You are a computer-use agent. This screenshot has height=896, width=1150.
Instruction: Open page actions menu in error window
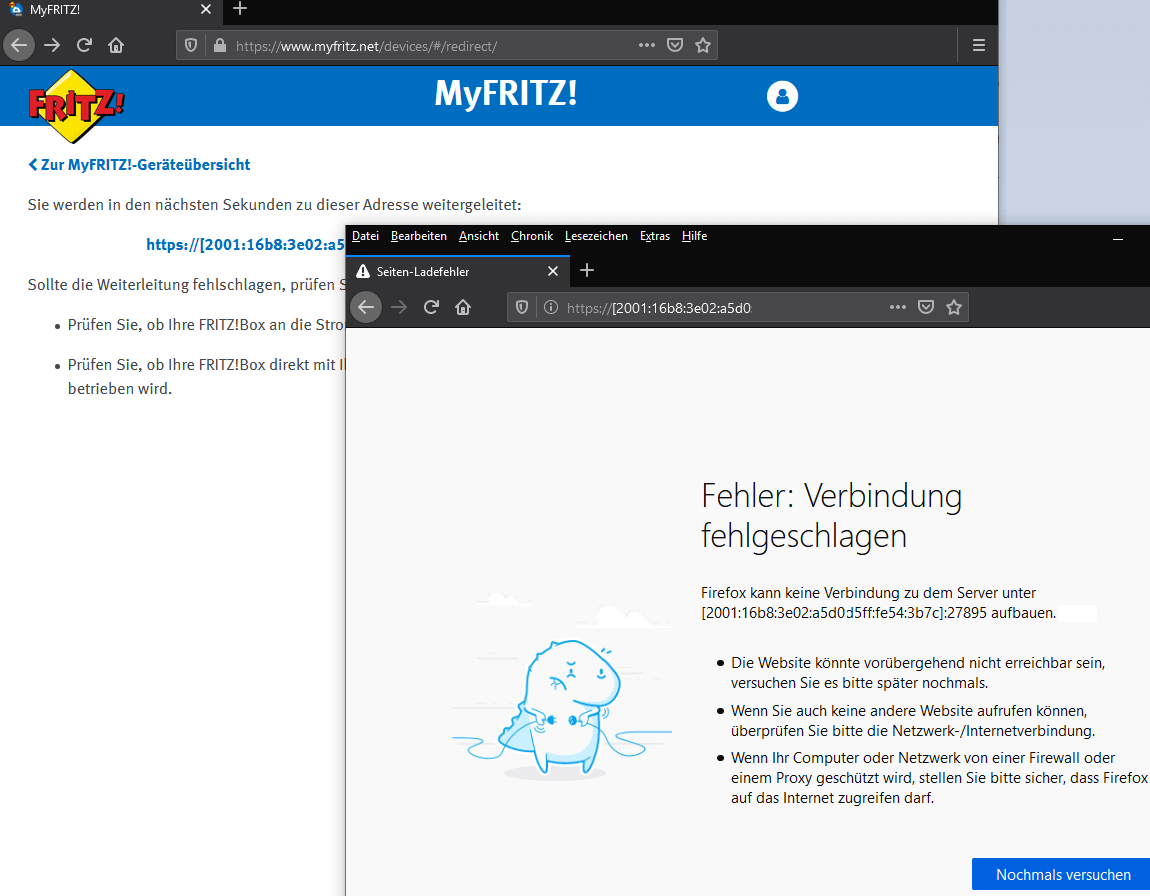click(x=898, y=307)
